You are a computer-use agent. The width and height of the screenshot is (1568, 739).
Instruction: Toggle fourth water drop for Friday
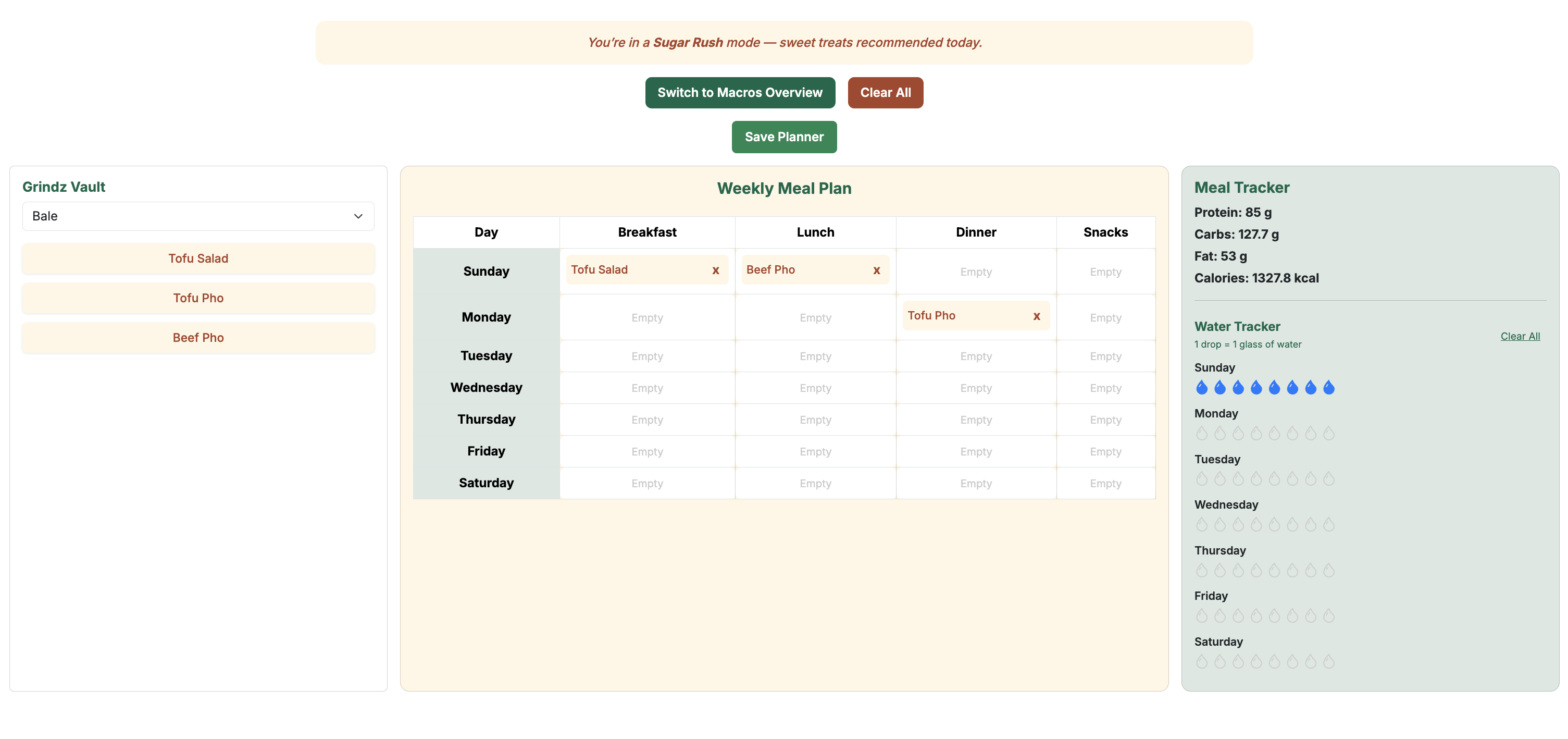point(1256,616)
